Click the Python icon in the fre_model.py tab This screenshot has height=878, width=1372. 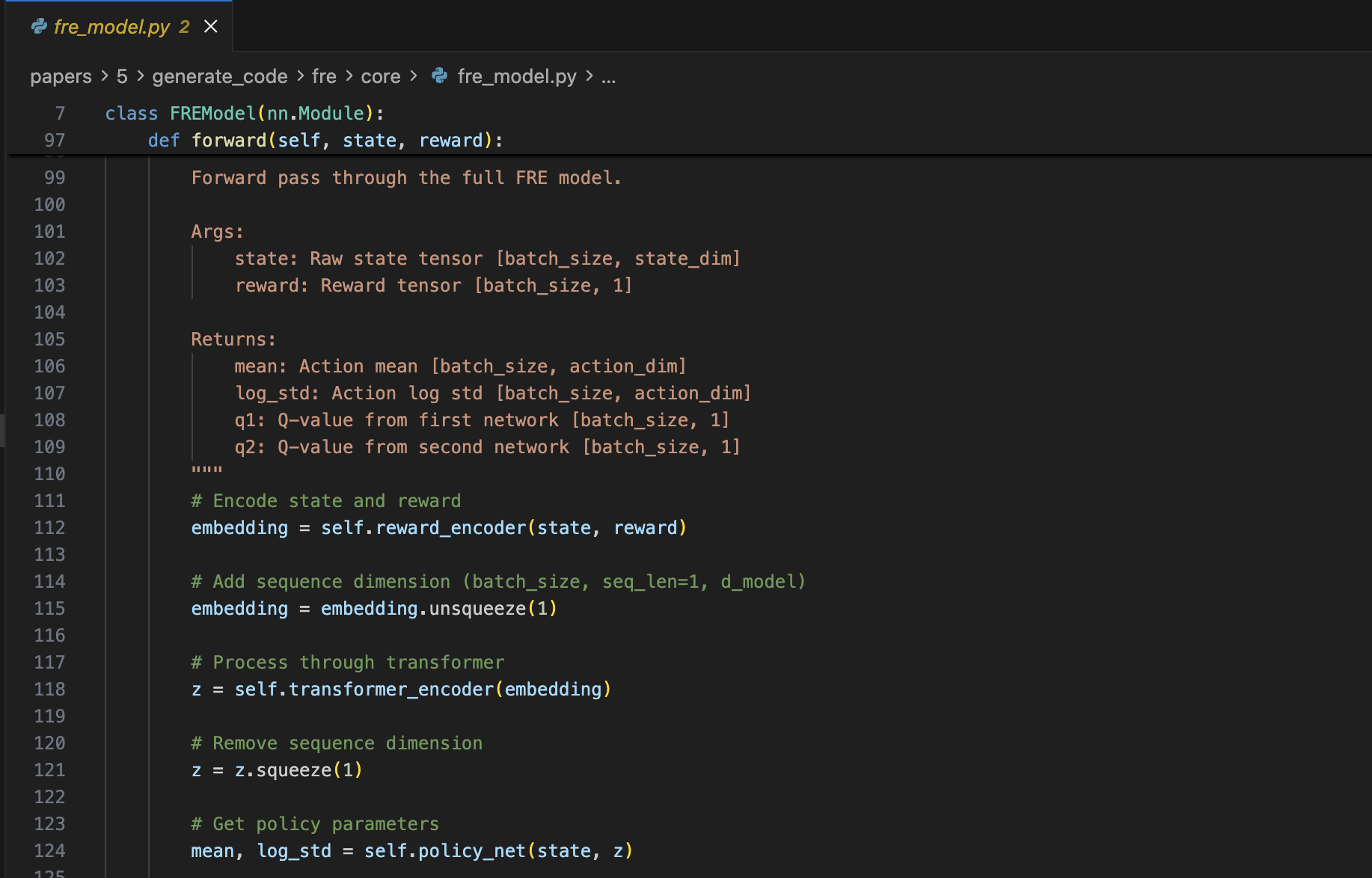[x=39, y=27]
